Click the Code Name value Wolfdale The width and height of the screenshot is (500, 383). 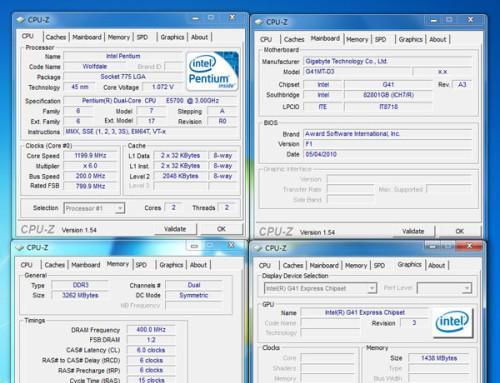tap(95, 66)
